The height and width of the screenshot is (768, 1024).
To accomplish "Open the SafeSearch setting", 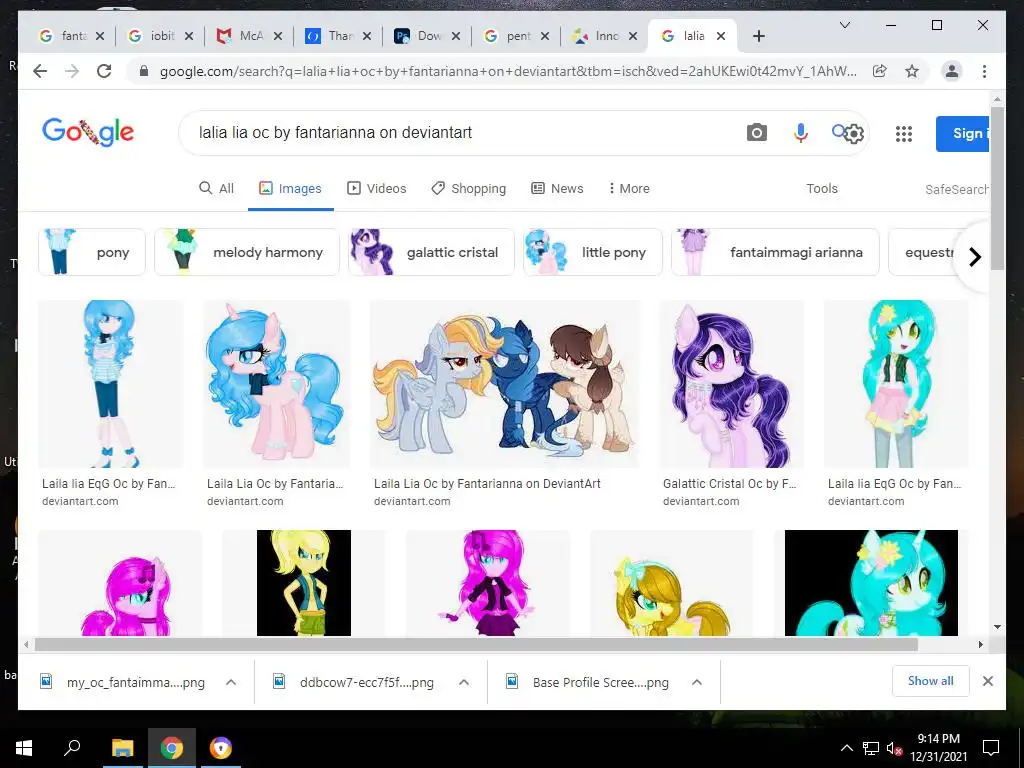I will point(957,189).
